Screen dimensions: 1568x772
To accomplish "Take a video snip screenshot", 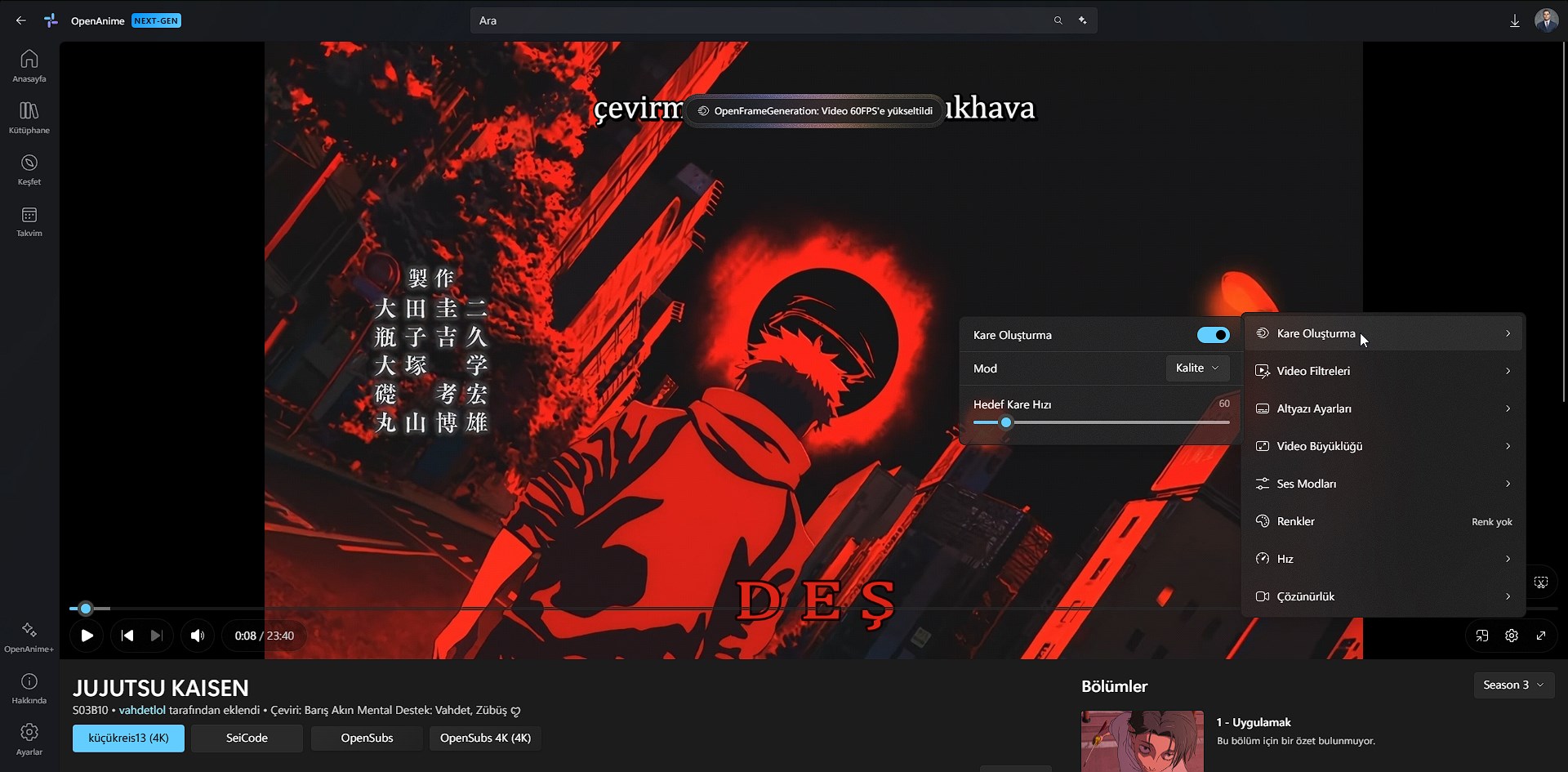I will [1541, 582].
